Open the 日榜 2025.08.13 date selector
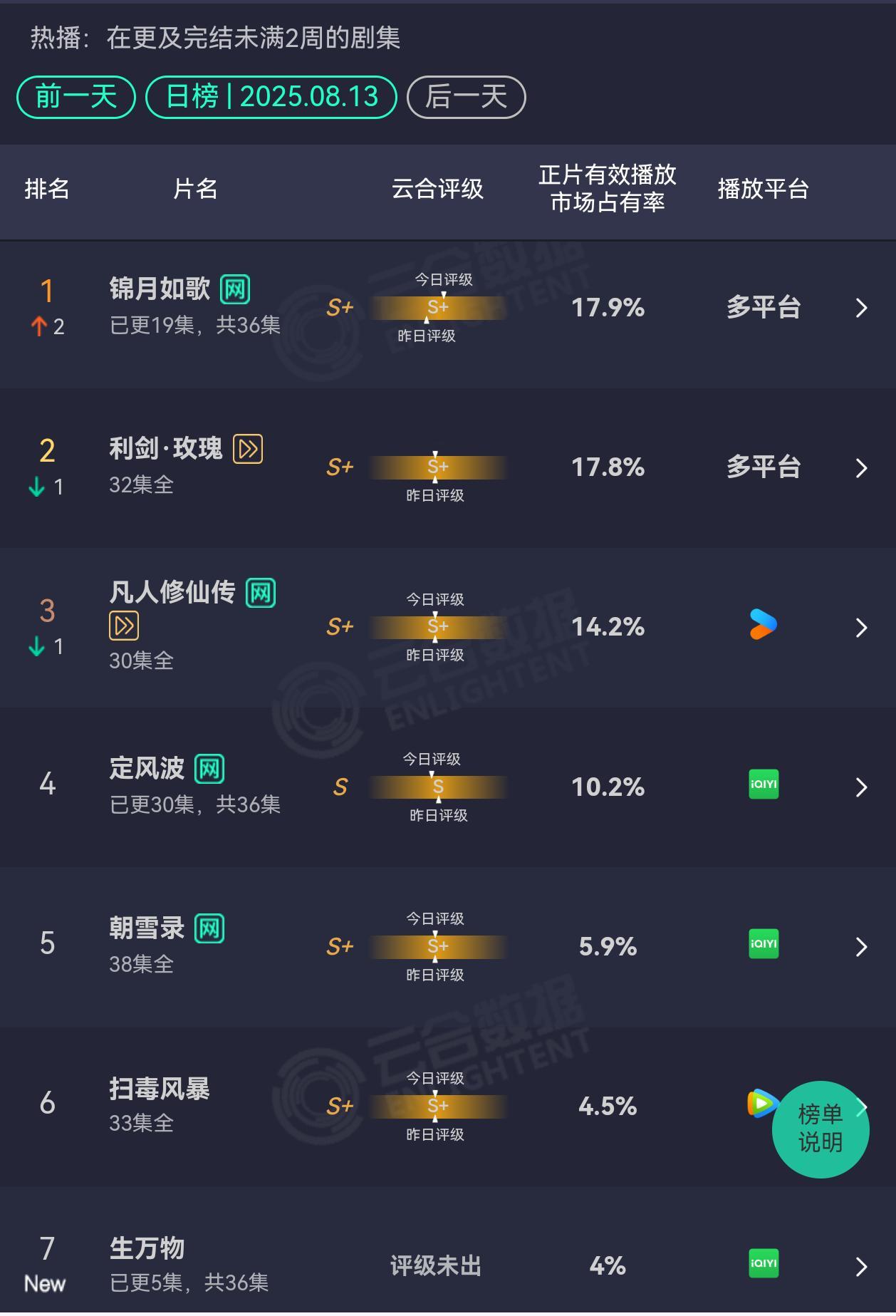The width and height of the screenshot is (896, 1316). [x=271, y=97]
